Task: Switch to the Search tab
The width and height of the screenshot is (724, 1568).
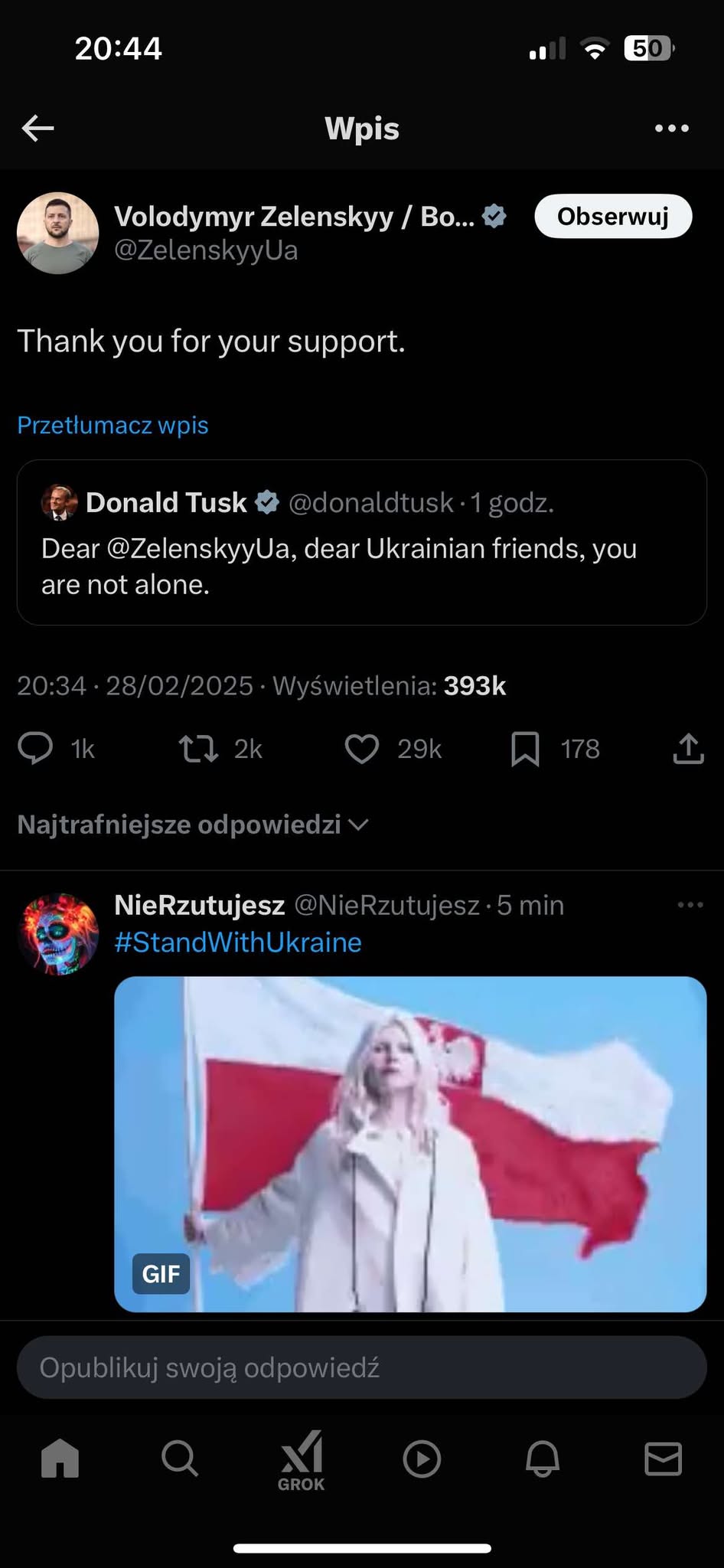Action: (x=180, y=1459)
